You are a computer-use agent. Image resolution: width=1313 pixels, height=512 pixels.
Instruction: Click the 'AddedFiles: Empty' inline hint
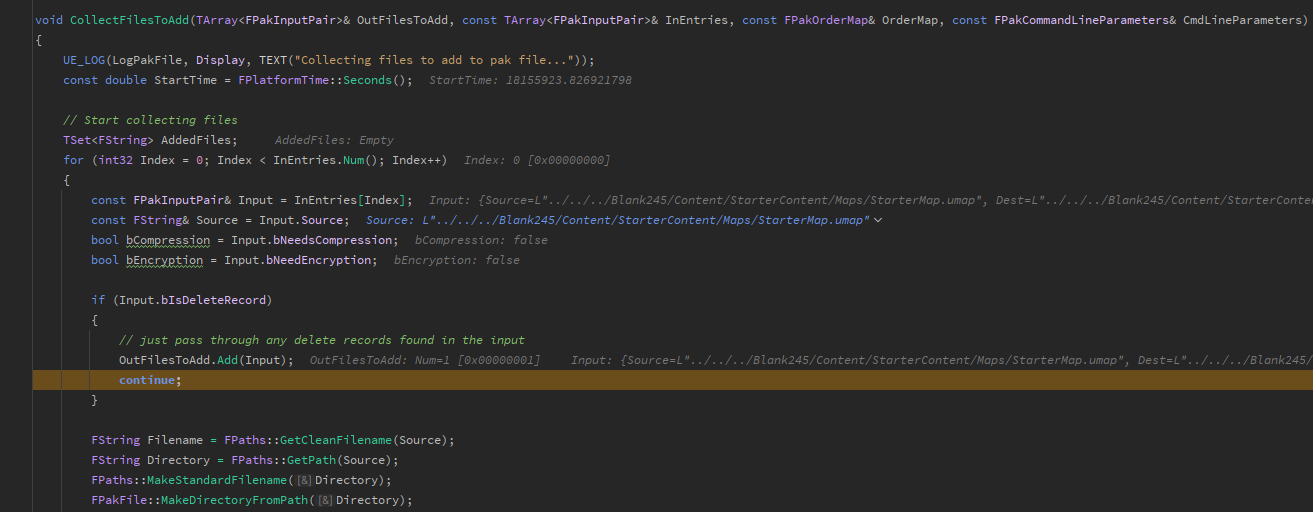coord(334,140)
